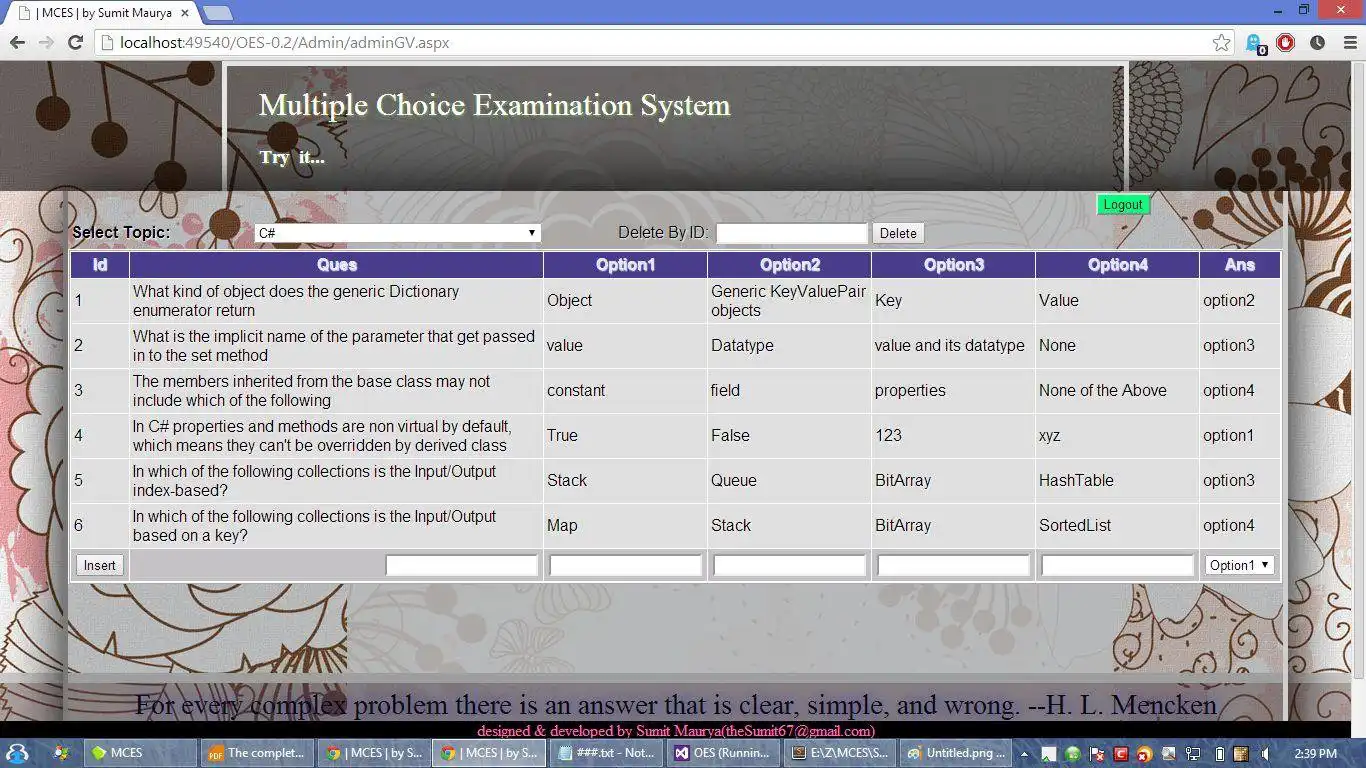Screen dimensions: 1366x768
Task: Click the Option1 input field in insert row
Action: click(x=625, y=566)
